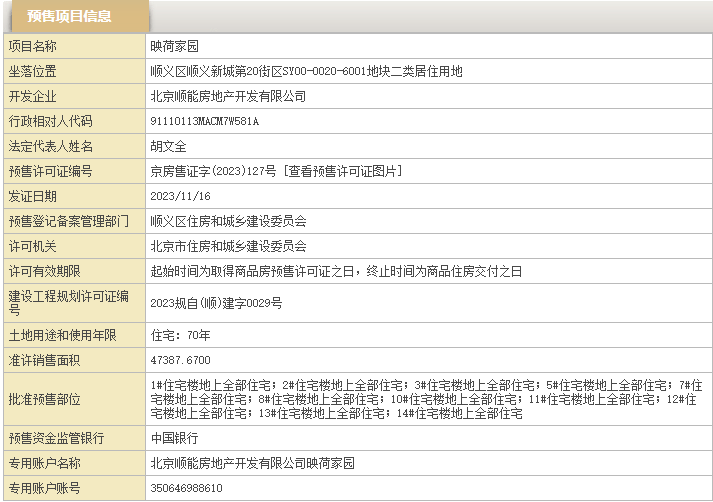Click 顺义区住房和城乡建设委员会 value
This screenshot has height=502, width=713.
click(228, 221)
